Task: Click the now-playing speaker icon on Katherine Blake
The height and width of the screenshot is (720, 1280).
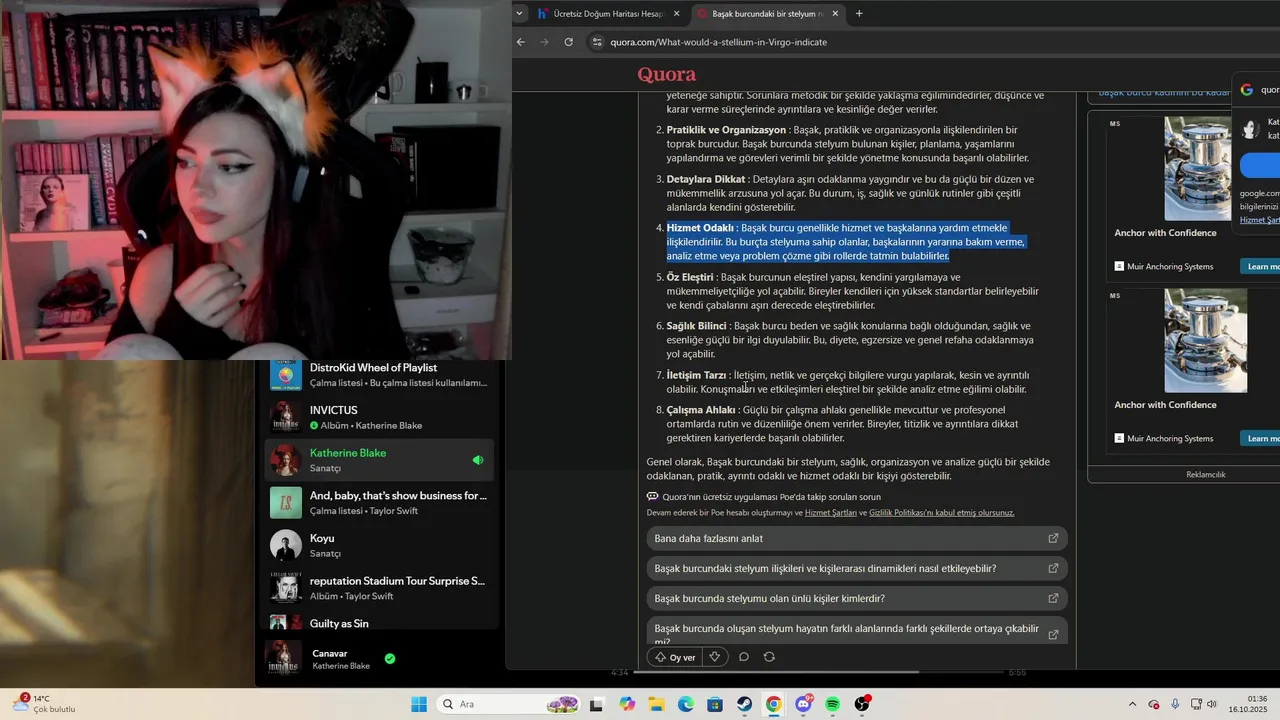Action: pos(478,460)
